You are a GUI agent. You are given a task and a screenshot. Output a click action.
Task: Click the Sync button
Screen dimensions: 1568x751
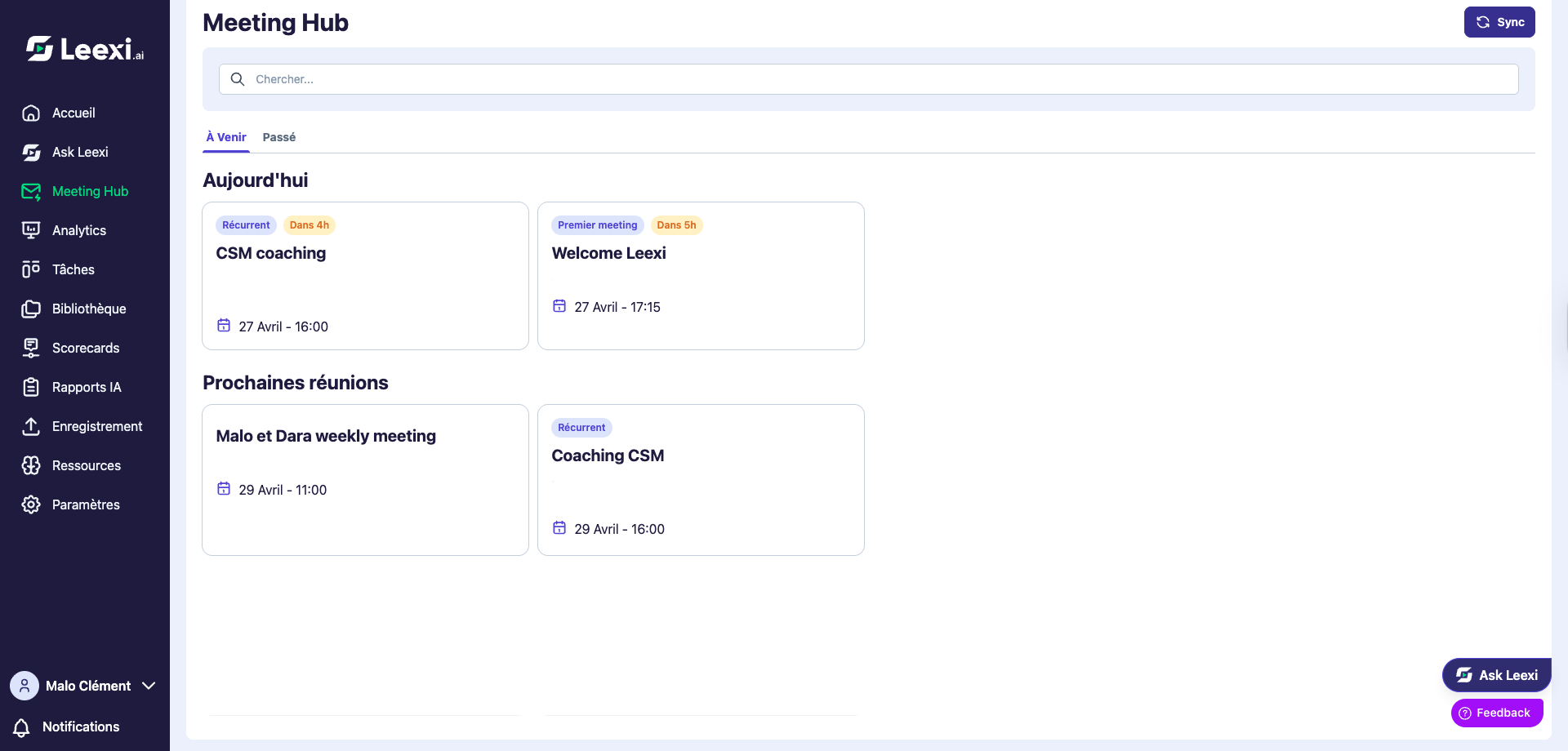[x=1499, y=22]
